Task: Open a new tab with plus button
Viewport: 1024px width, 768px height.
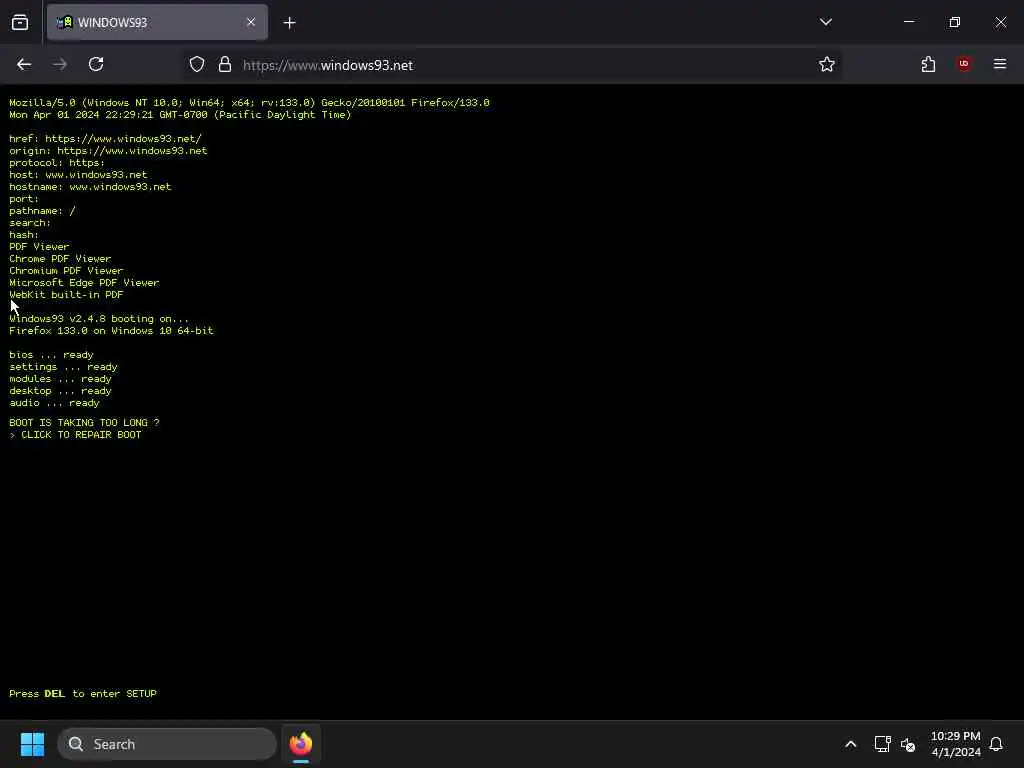Action: click(289, 23)
